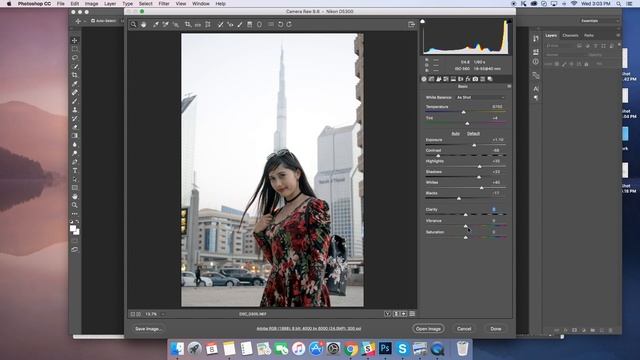Toggle Camera Raw full screen mode
Image resolution: width=640 pixels, height=360 pixels.
click(x=411, y=24)
